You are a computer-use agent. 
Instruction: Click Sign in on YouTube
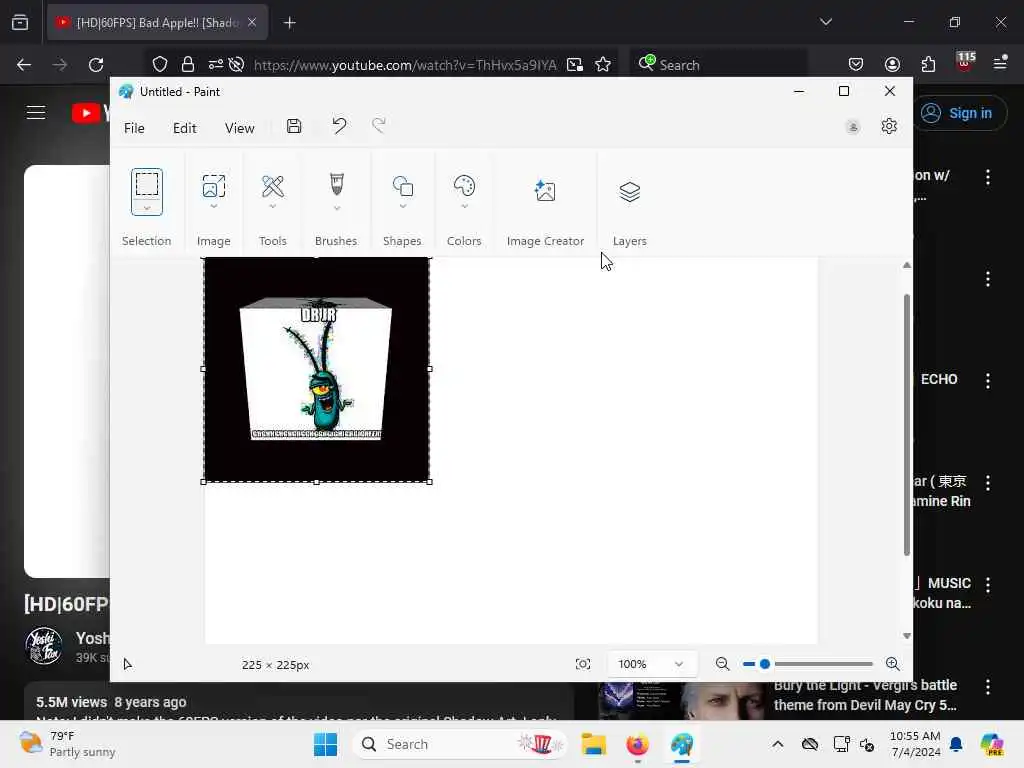959,113
